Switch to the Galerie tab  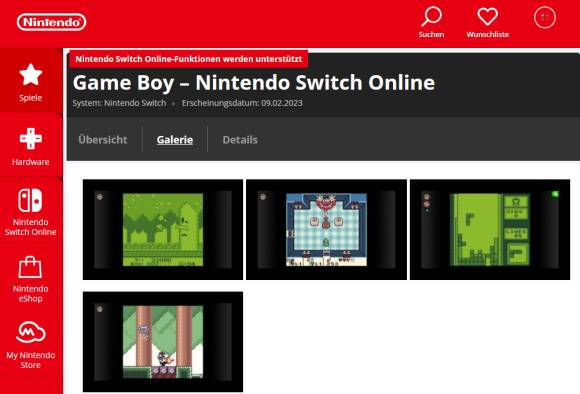[x=175, y=139]
